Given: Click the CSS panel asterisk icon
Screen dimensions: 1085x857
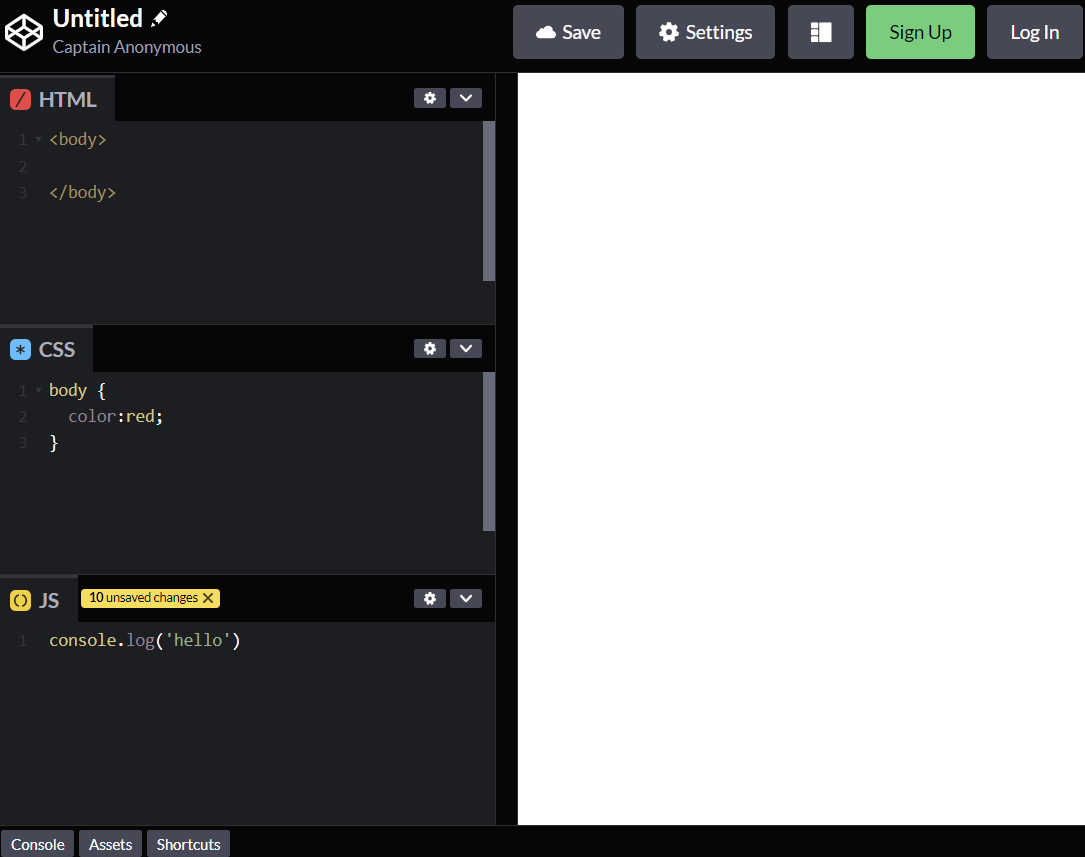Looking at the screenshot, I should (20, 348).
